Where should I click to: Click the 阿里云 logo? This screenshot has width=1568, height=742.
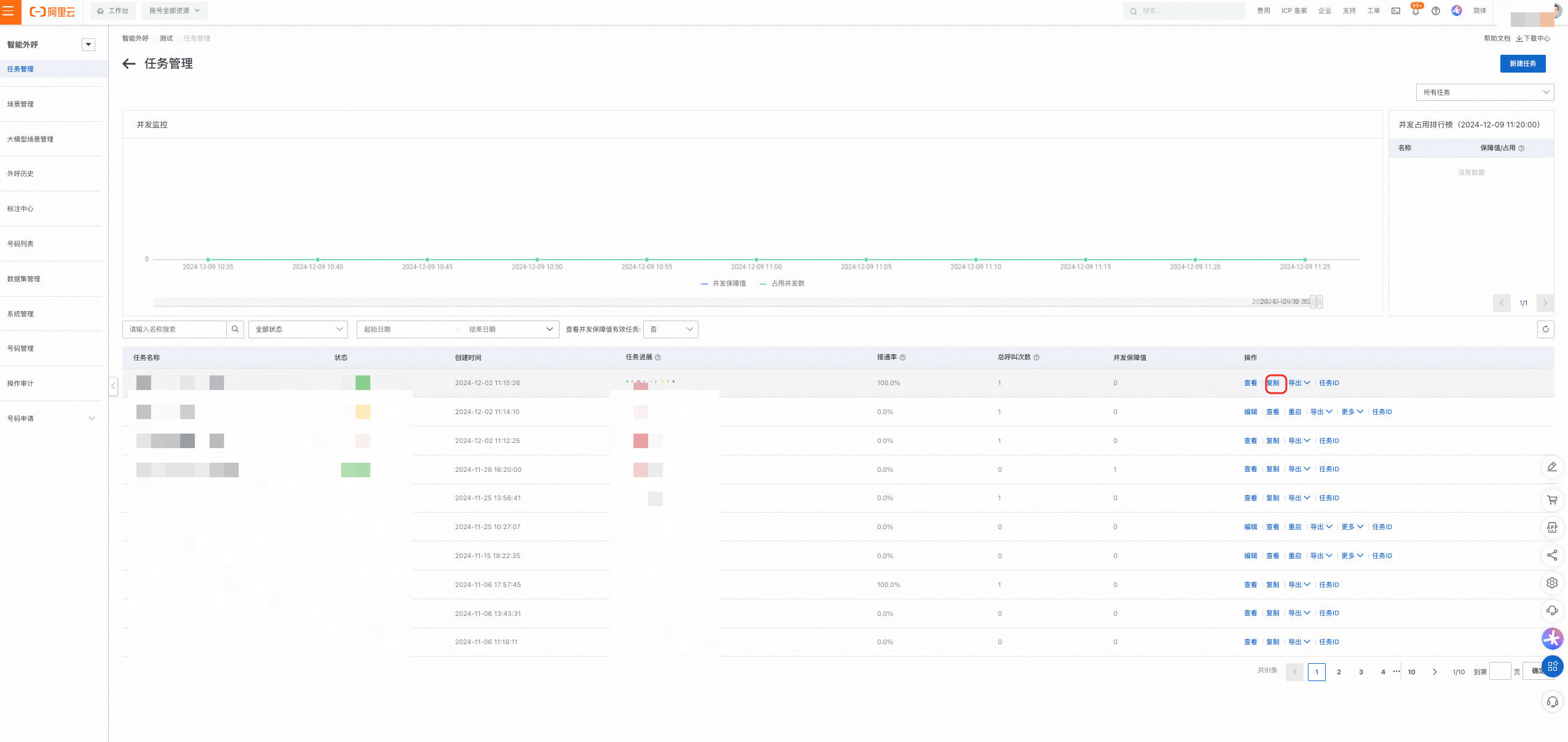tap(52, 12)
